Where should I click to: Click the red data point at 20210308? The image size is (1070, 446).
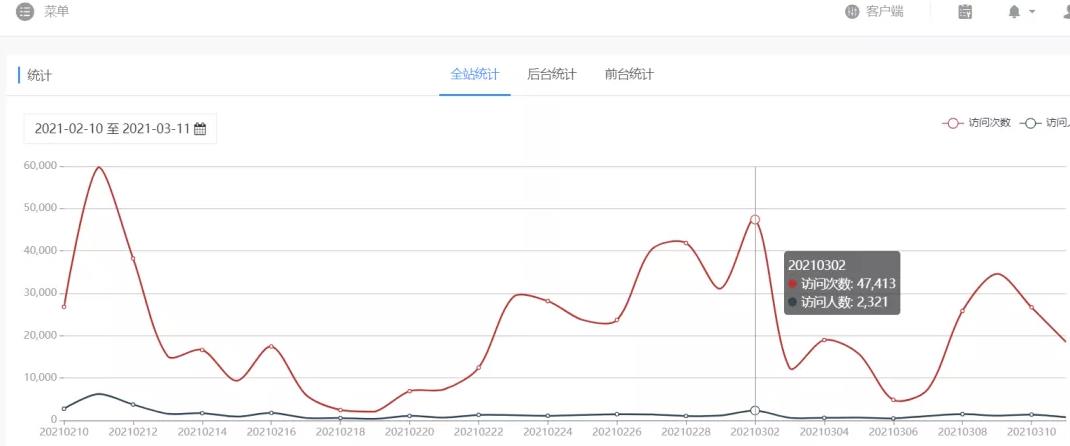click(x=962, y=311)
